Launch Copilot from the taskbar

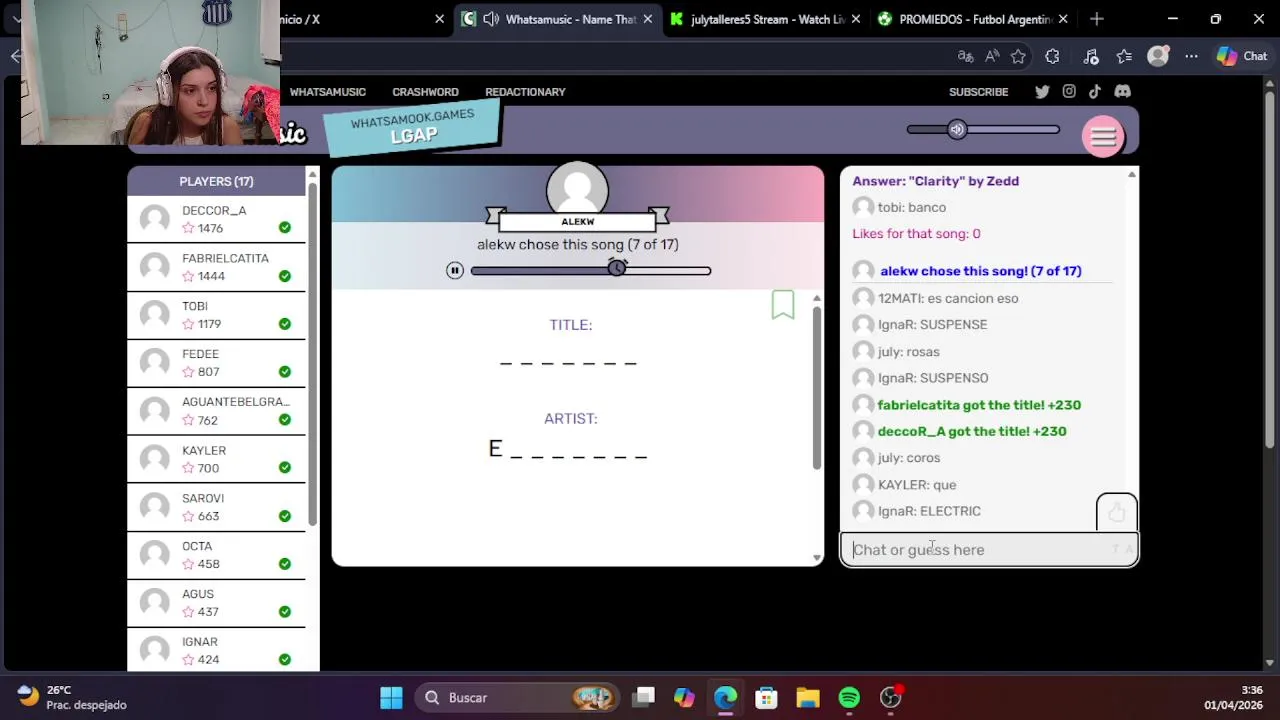(x=684, y=697)
